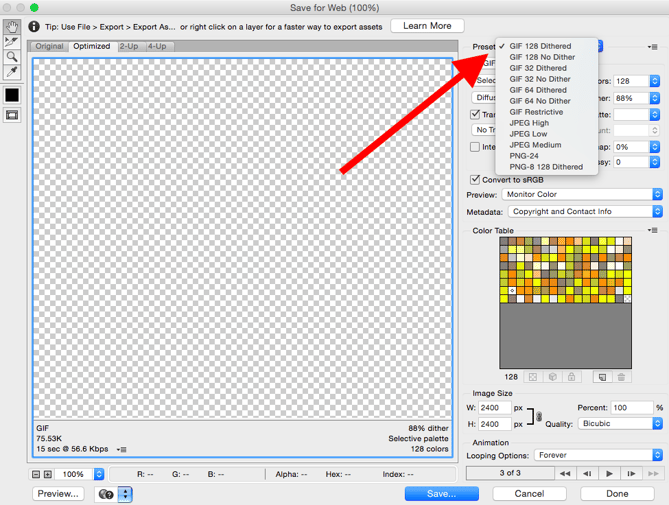Switch to the 2-Up tab
Image resolution: width=669 pixels, height=505 pixels.
[129, 46]
